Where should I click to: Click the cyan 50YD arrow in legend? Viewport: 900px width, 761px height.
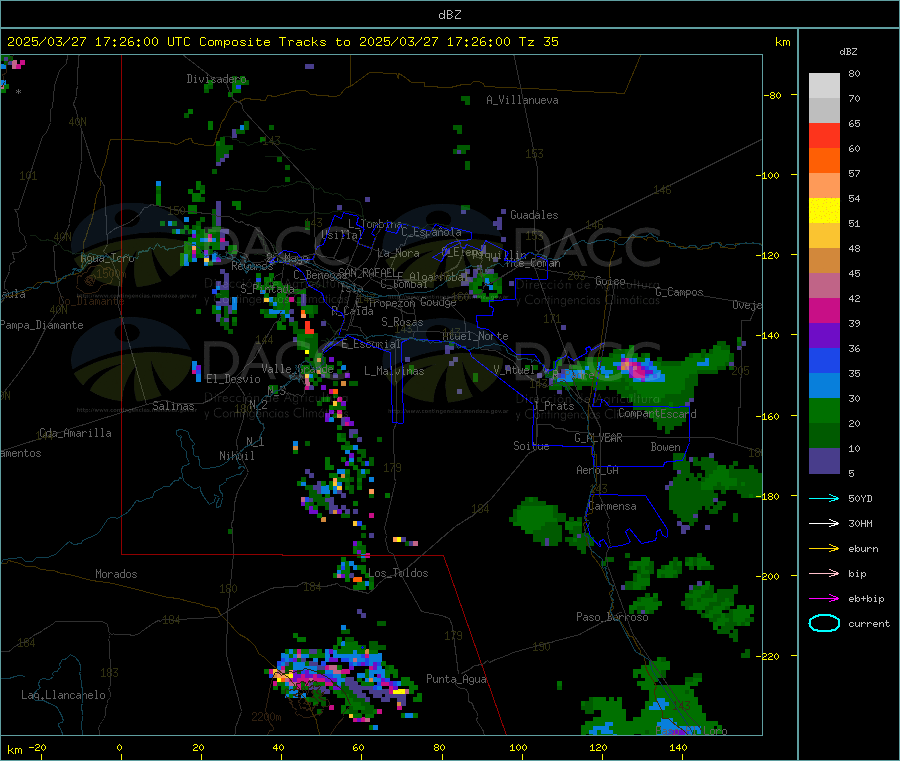[824, 498]
